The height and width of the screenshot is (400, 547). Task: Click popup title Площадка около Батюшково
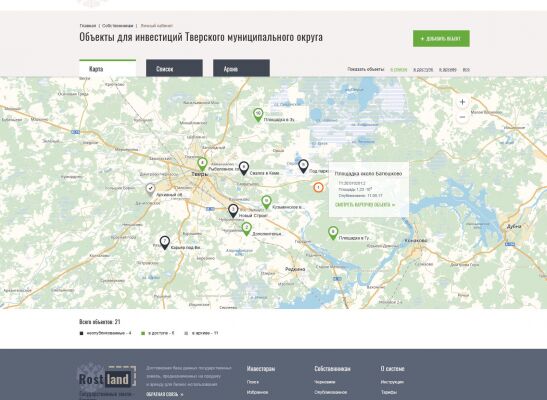(368, 173)
